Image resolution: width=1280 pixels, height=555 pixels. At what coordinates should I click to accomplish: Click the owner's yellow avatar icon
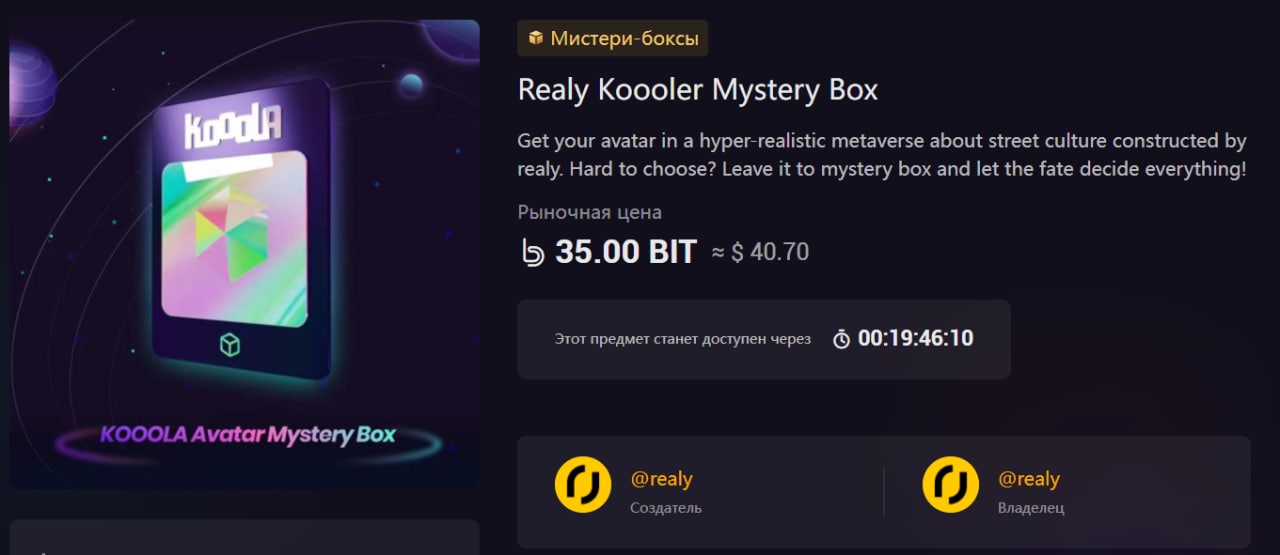[x=950, y=484]
